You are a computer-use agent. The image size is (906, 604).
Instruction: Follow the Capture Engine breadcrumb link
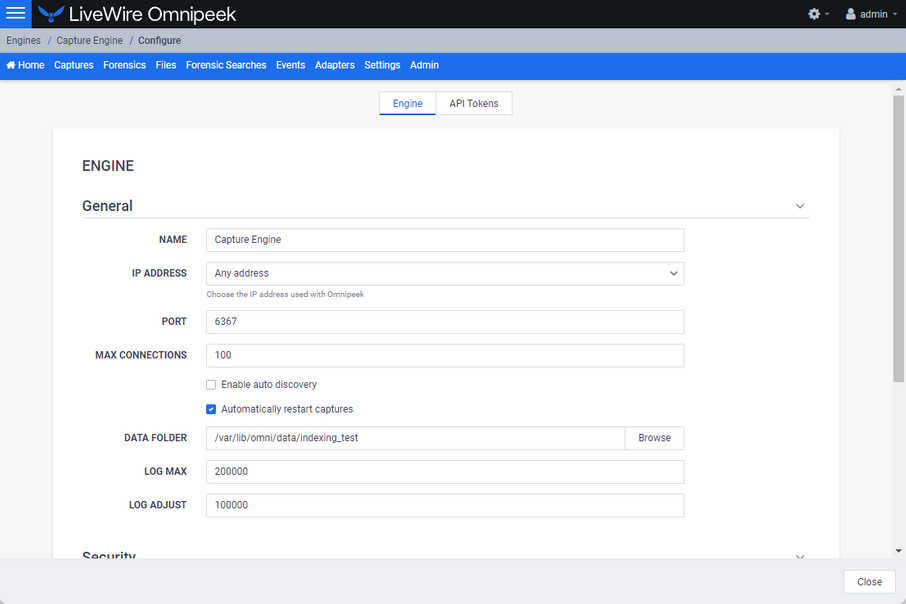point(90,40)
